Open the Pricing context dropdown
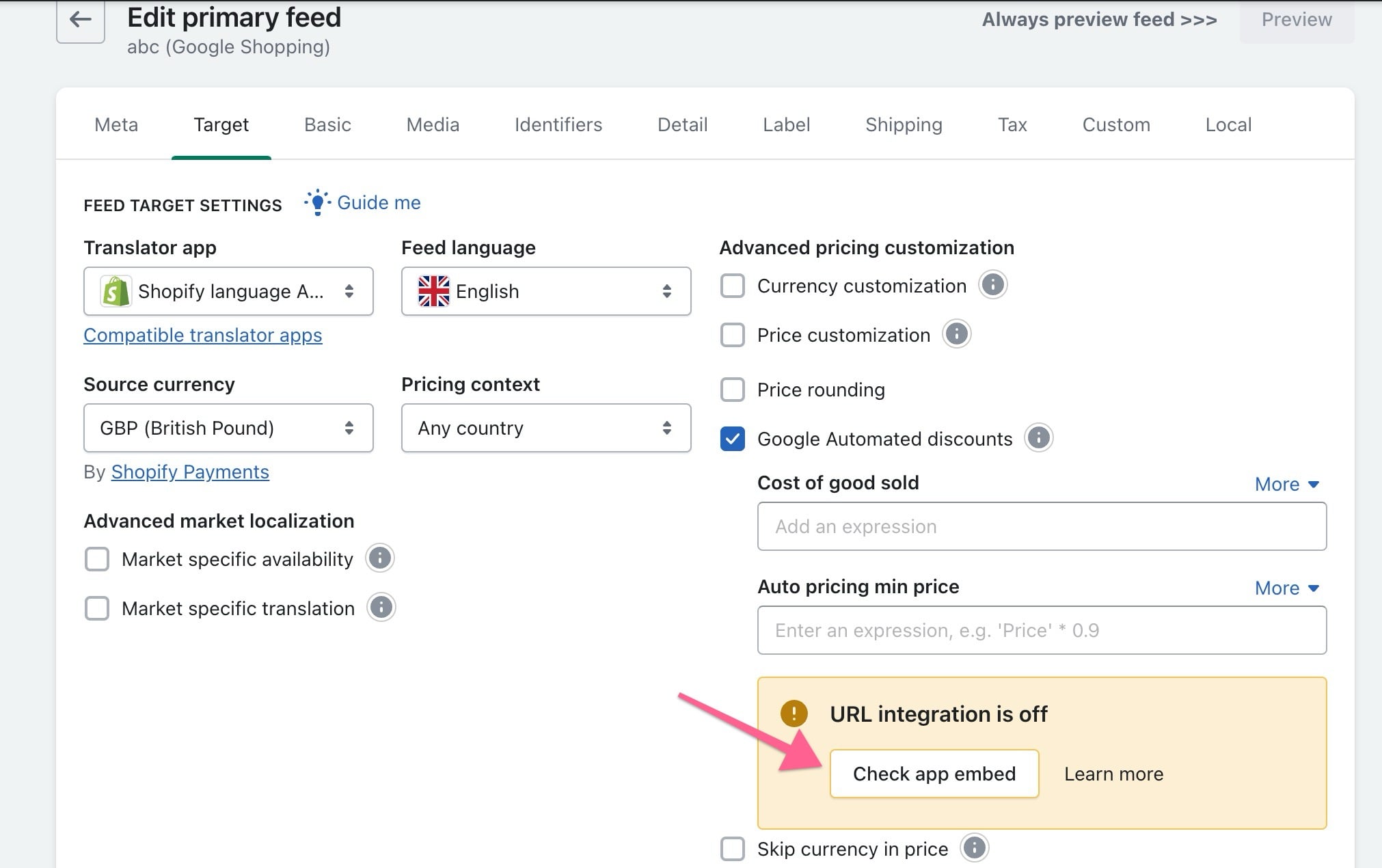Screen dimensions: 1382x868 click(x=546, y=428)
